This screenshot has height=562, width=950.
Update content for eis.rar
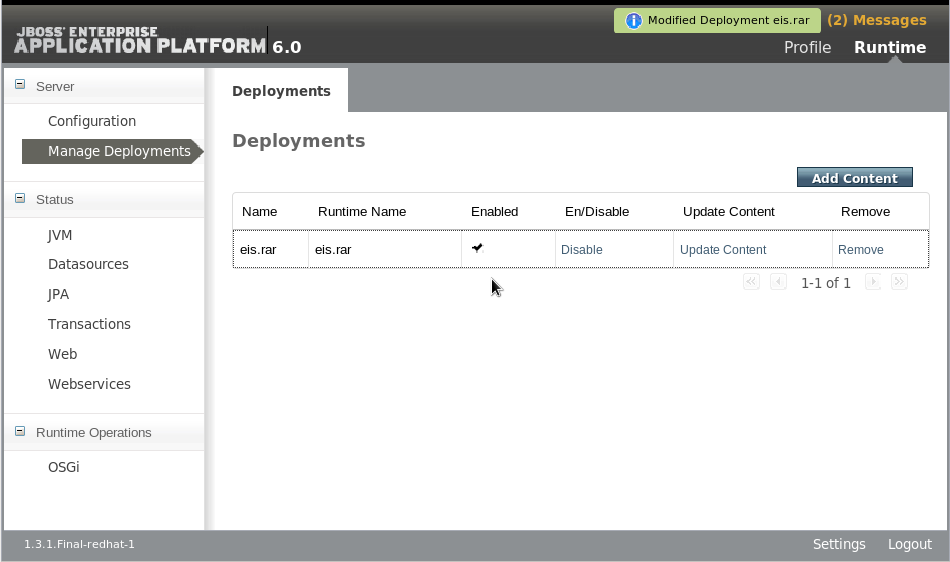(x=723, y=250)
